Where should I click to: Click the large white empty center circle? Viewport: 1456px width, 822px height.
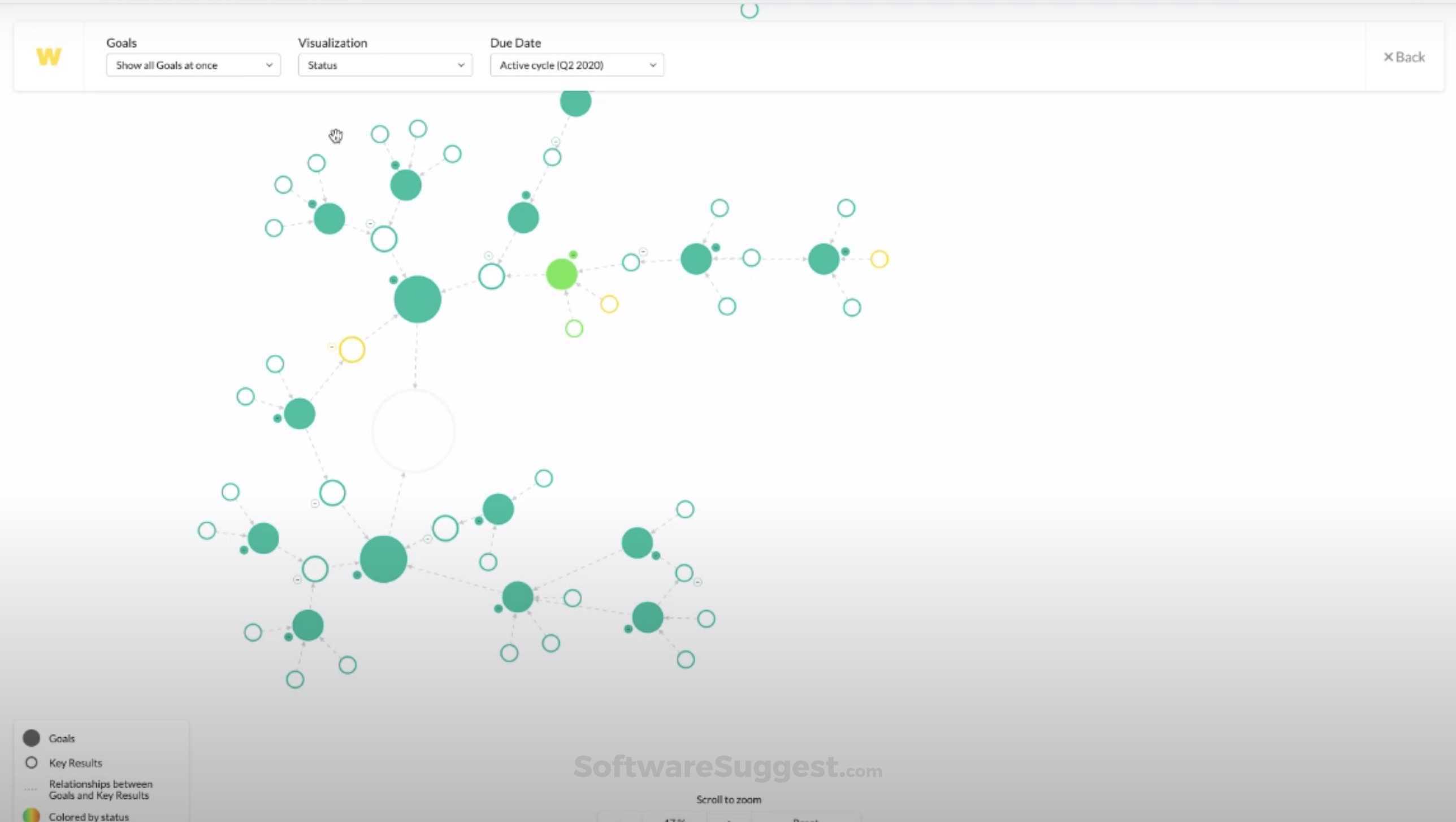point(414,431)
